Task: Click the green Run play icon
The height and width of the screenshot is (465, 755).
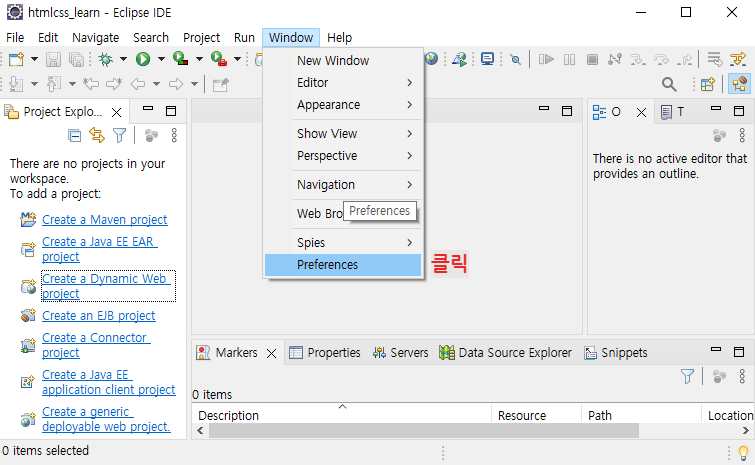Action: pos(143,59)
